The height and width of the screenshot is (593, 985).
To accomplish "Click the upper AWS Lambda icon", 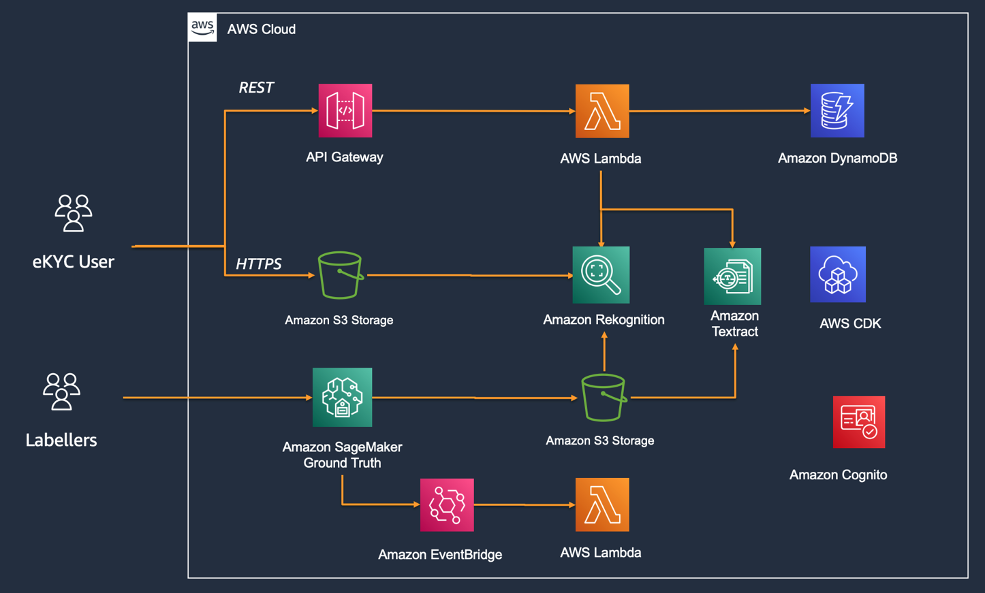I will coord(602,111).
